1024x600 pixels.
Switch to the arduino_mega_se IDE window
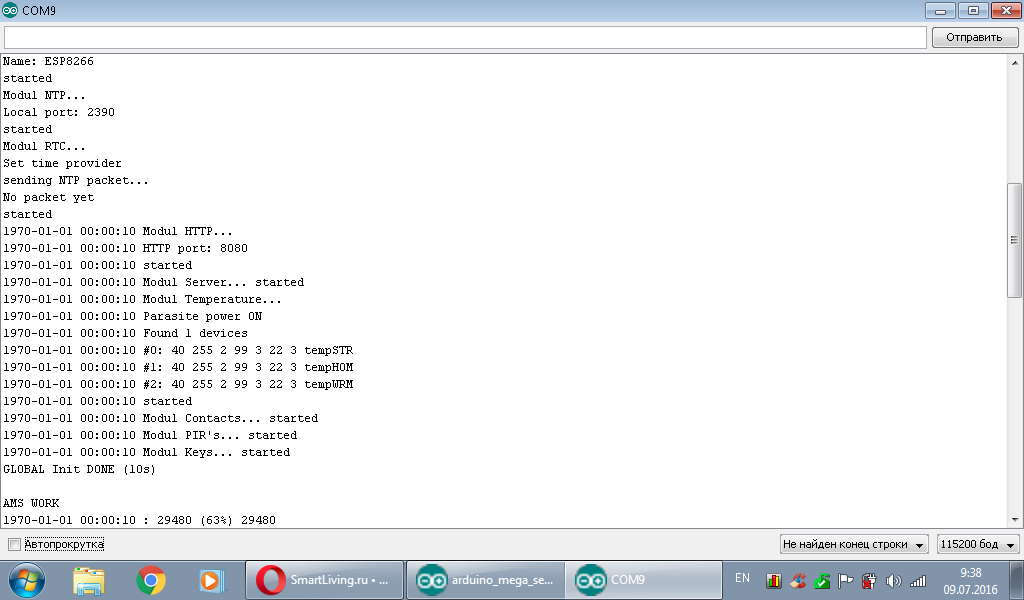tap(484, 580)
